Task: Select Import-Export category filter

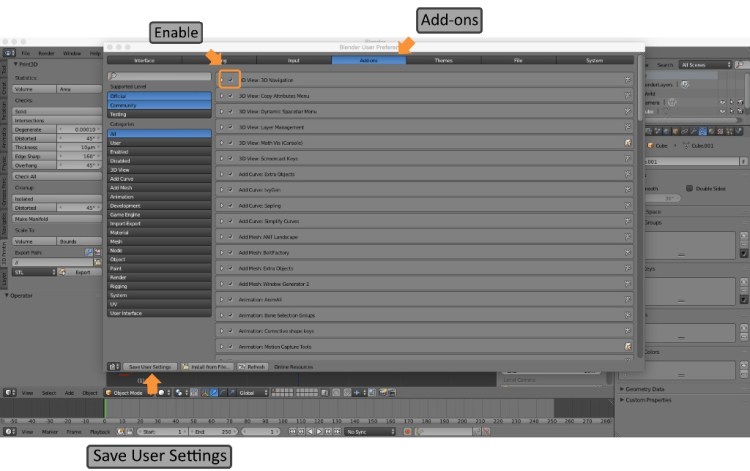Action: (159, 223)
